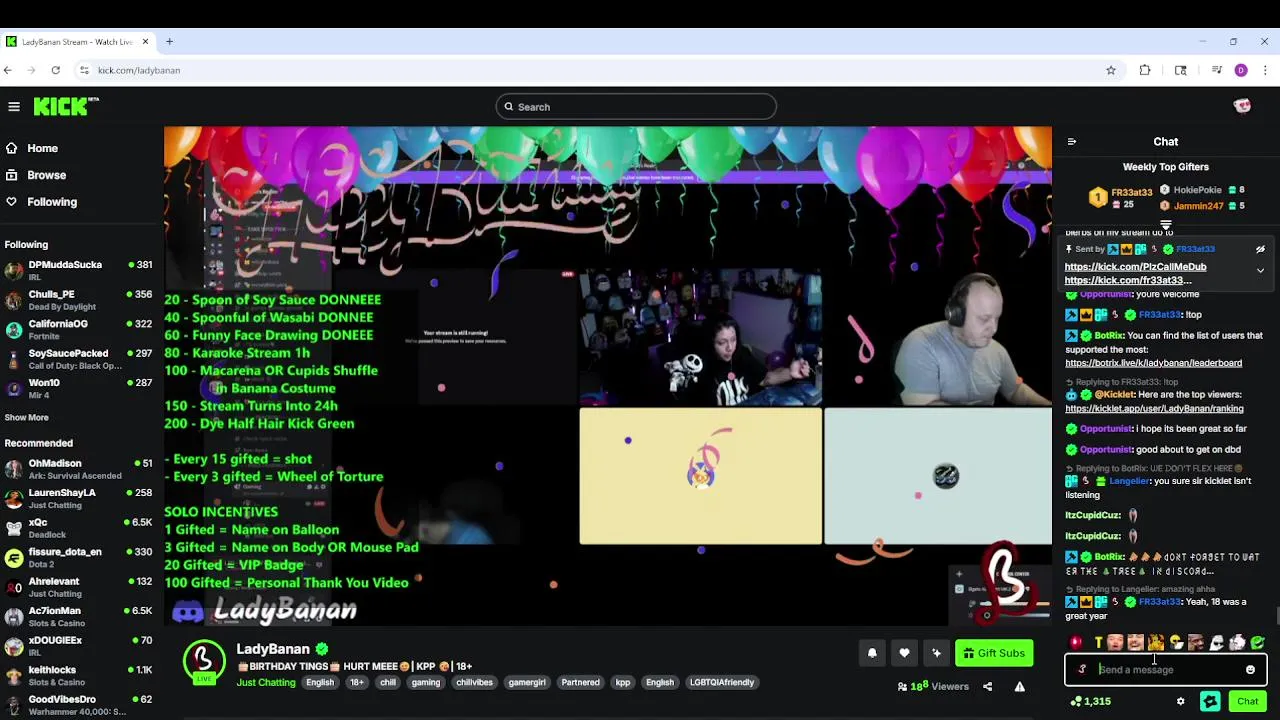Share the stream with the share icon
Image resolution: width=1280 pixels, height=720 pixels.
987,687
